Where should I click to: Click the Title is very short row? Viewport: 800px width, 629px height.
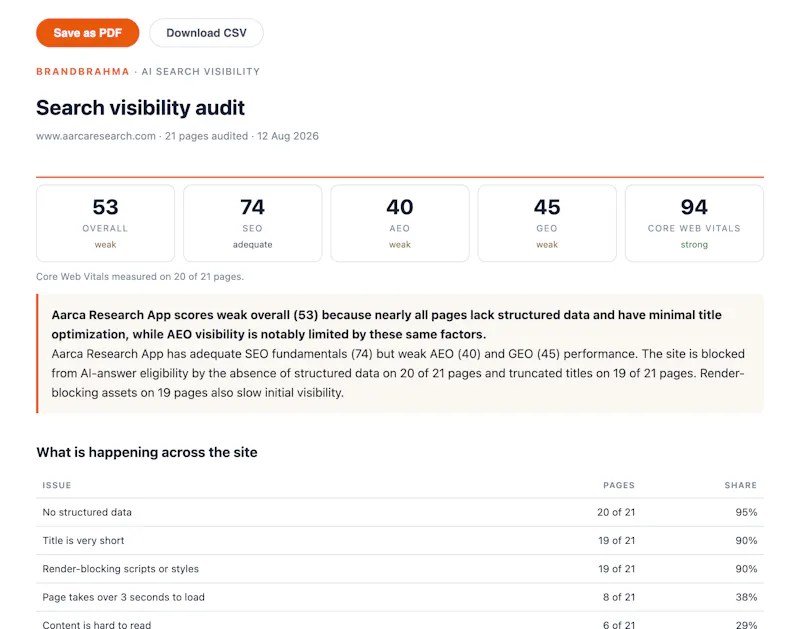400,541
